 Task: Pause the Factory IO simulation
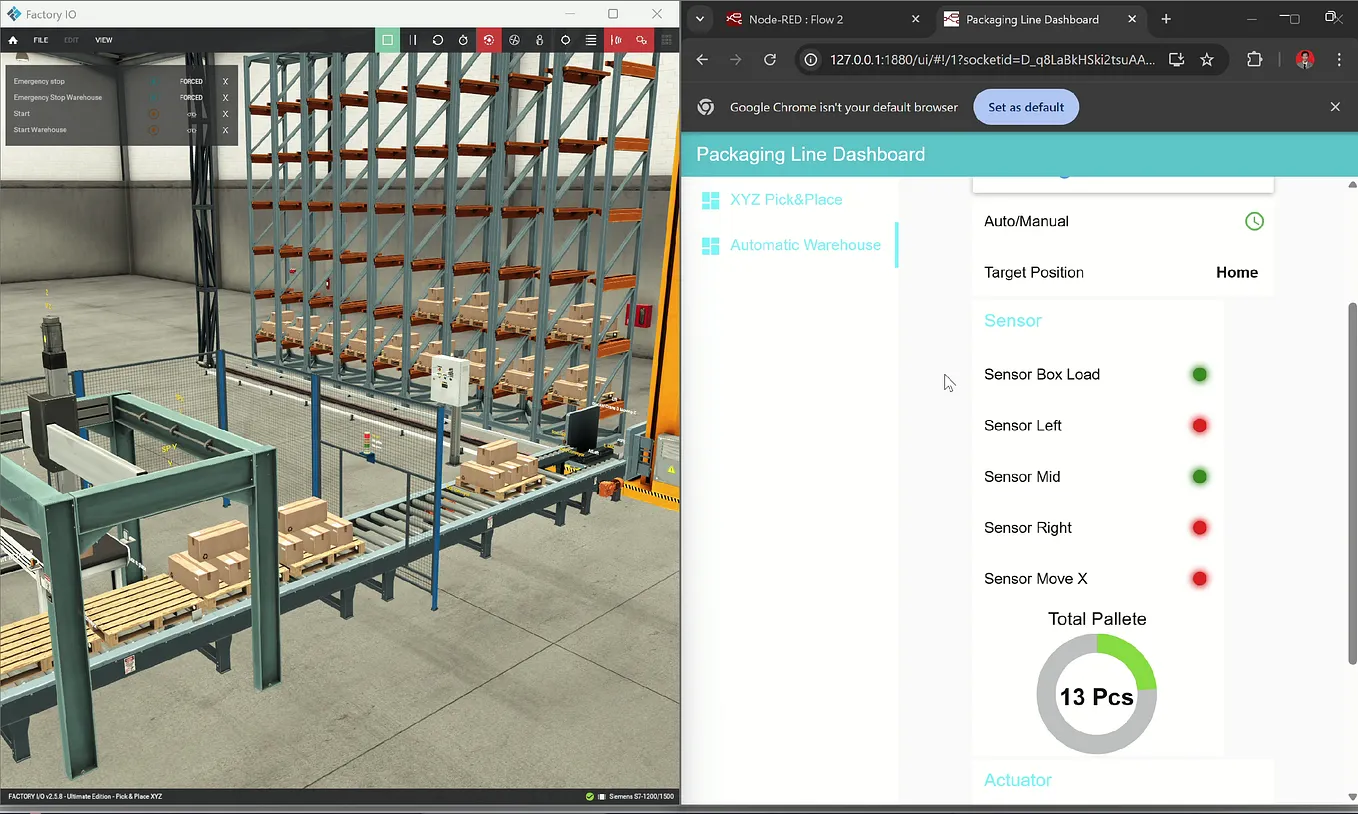tap(413, 40)
